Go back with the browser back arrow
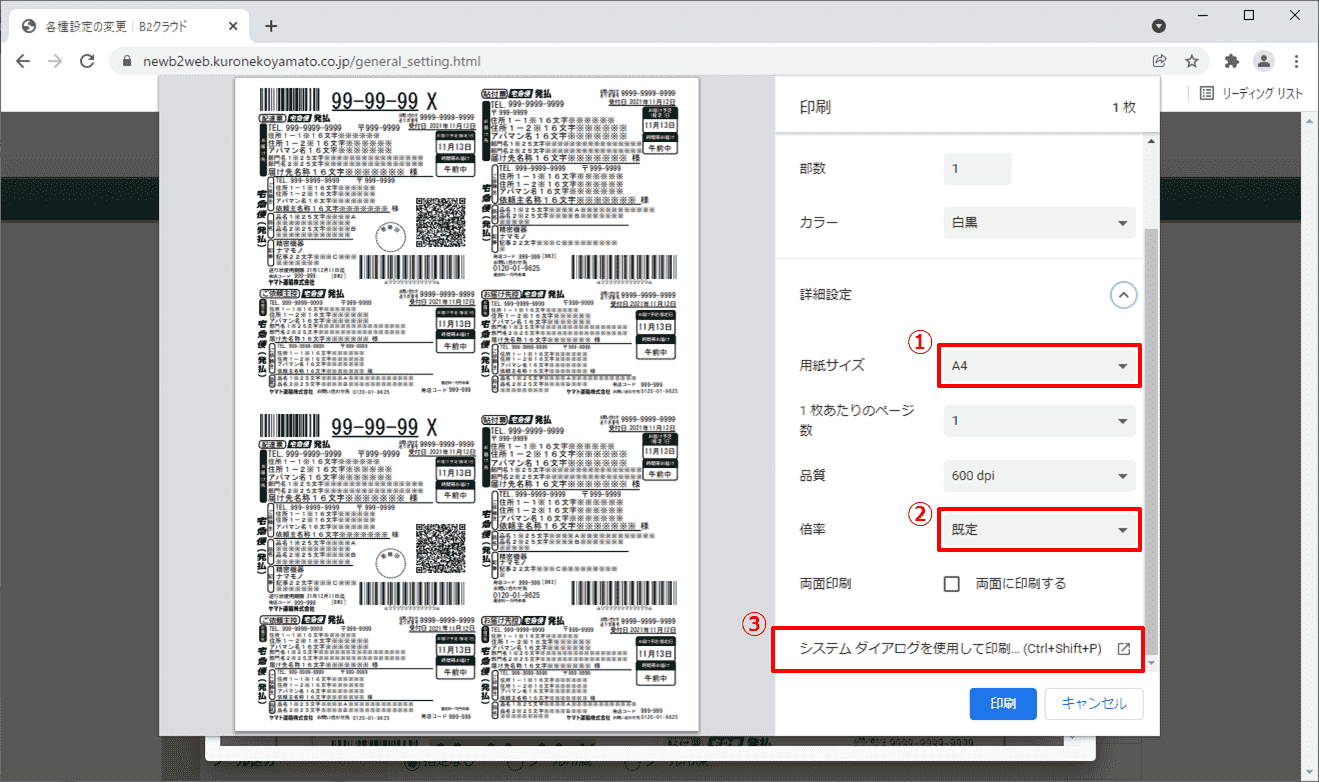Image resolution: width=1319 pixels, height=782 pixels. pos(23,61)
